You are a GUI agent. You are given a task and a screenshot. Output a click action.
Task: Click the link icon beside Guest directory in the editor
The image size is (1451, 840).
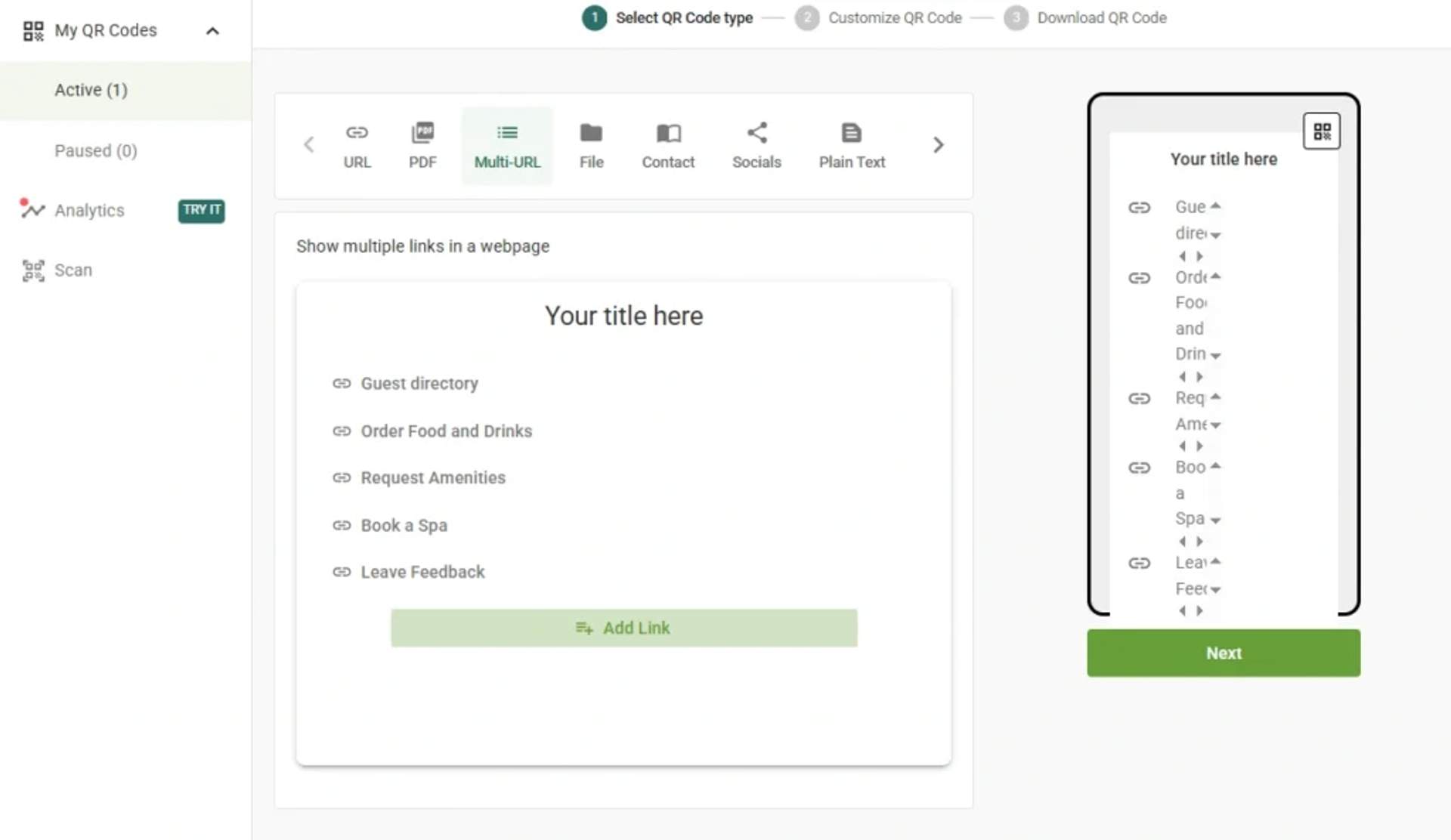point(342,384)
